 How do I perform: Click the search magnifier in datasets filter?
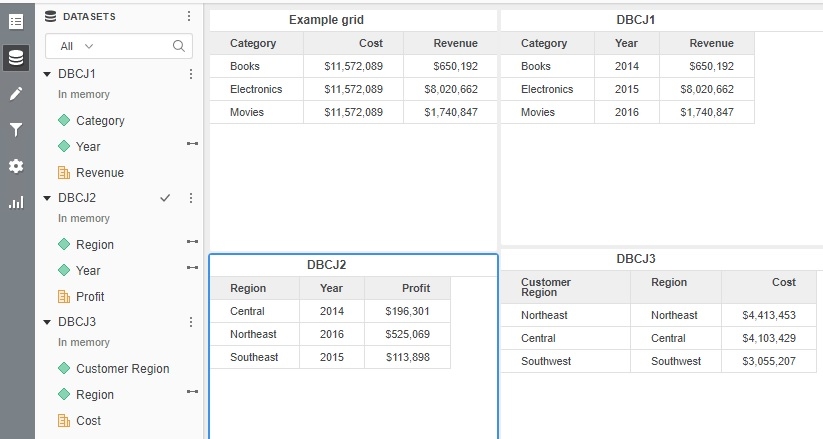(179, 46)
